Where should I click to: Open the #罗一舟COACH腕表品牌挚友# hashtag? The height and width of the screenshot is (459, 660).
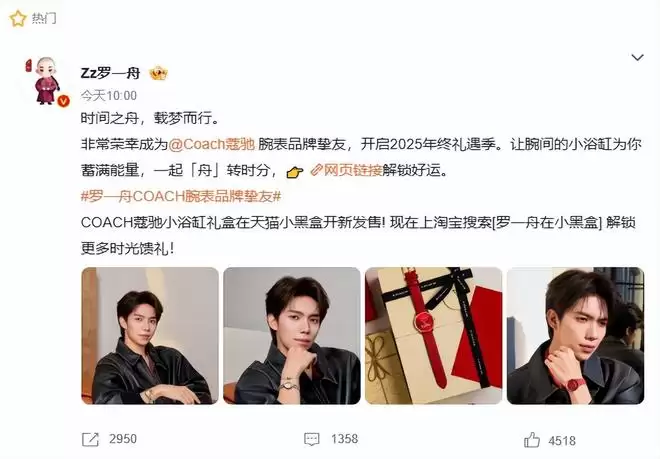[x=181, y=197]
